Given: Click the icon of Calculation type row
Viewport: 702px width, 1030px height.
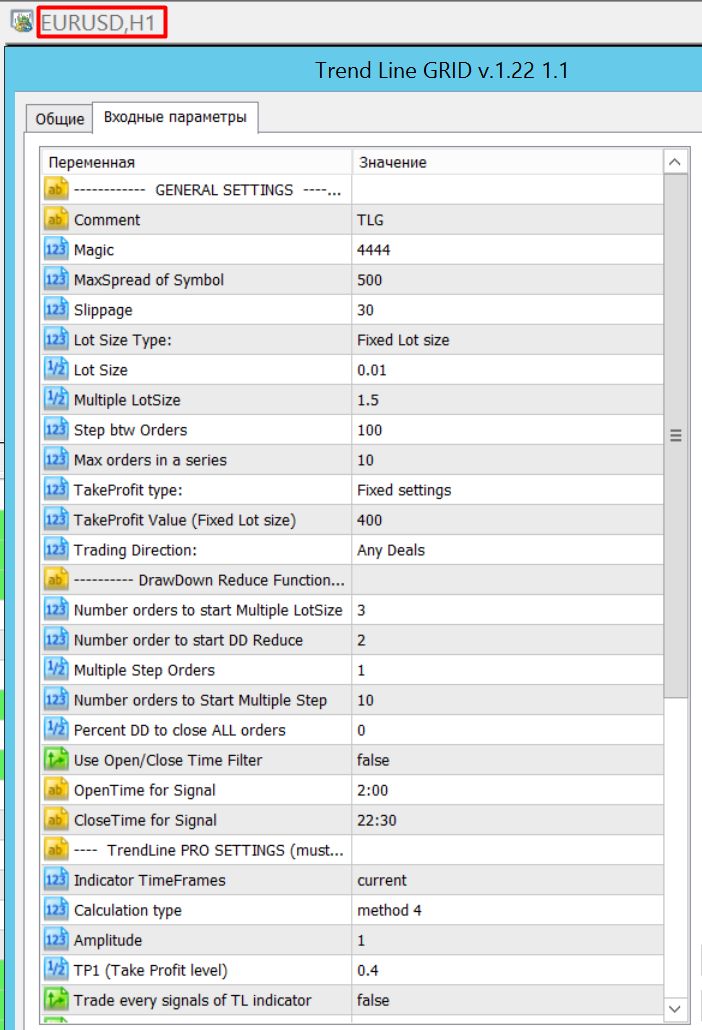Looking at the screenshot, I should [x=56, y=910].
